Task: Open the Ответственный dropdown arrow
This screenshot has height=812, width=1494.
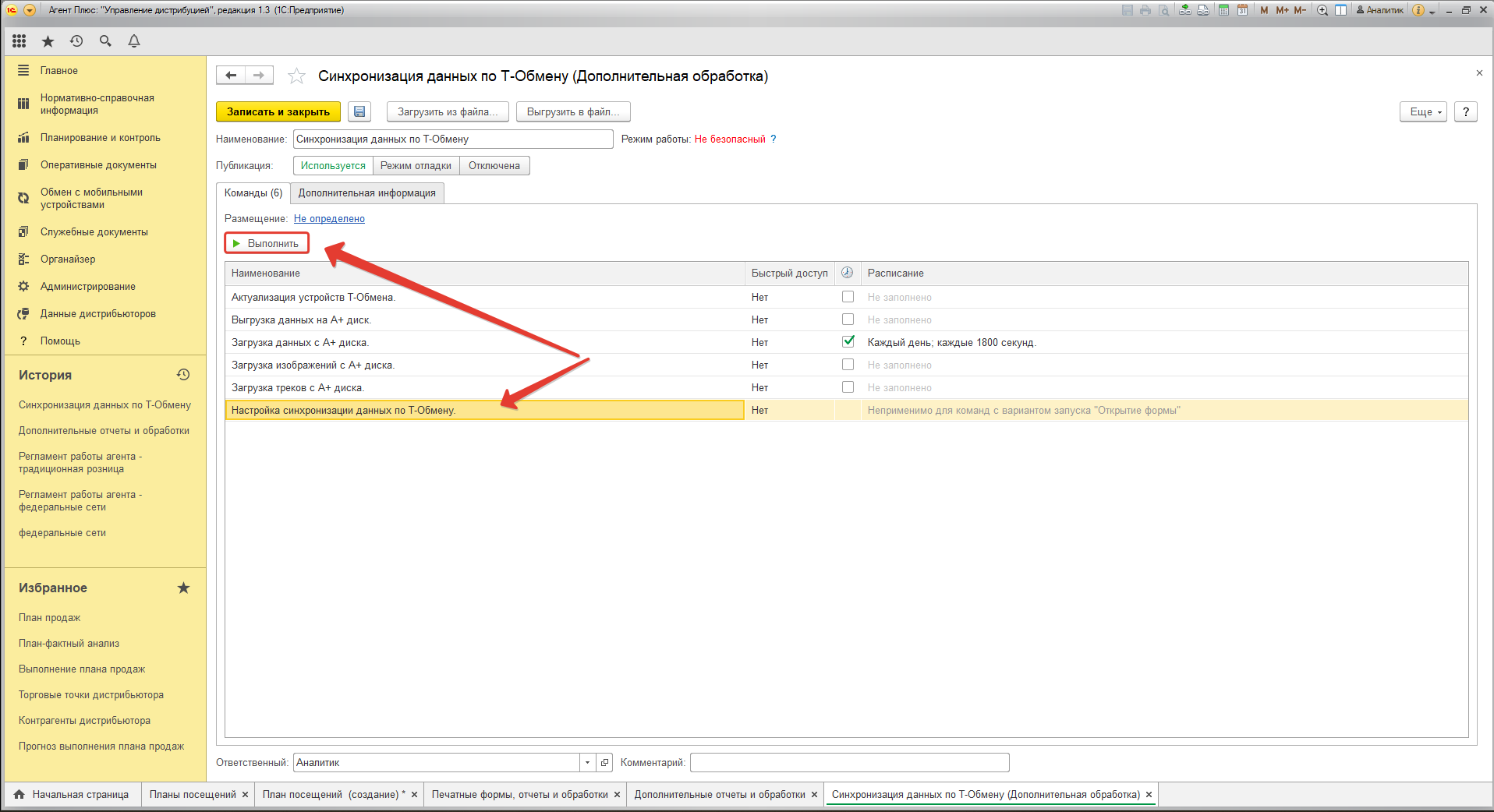Action: (587, 762)
